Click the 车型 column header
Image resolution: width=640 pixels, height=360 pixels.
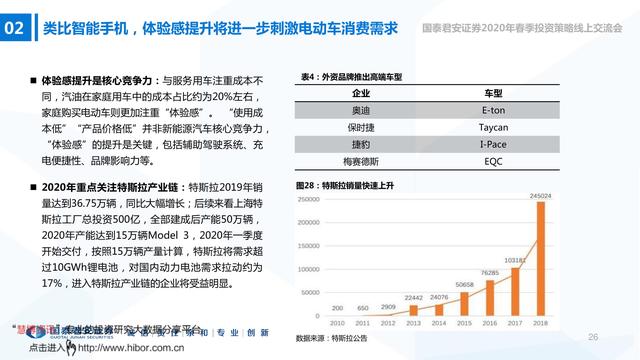[x=493, y=93]
